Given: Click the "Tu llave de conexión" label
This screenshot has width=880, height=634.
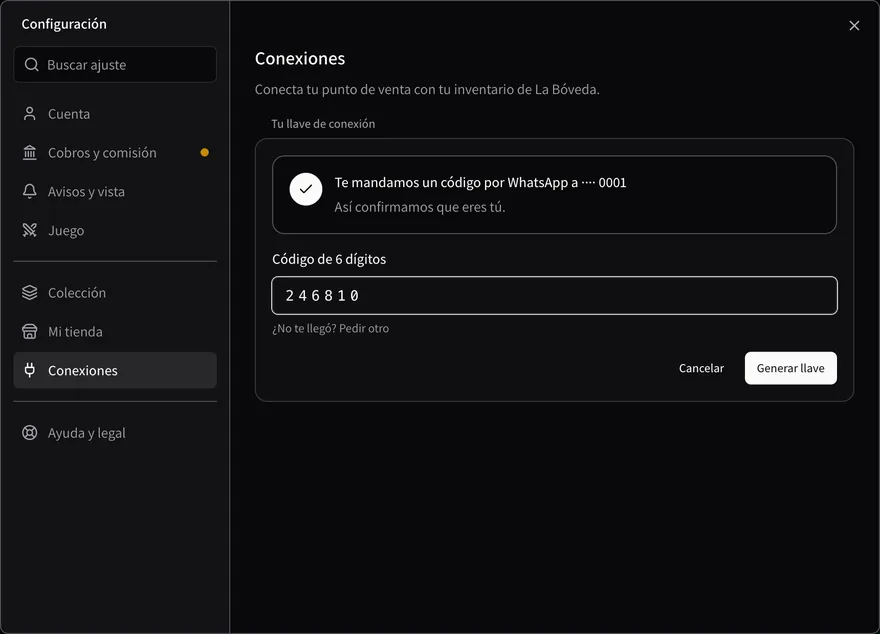Looking at the screenshot, I should (x=323, y=124).
